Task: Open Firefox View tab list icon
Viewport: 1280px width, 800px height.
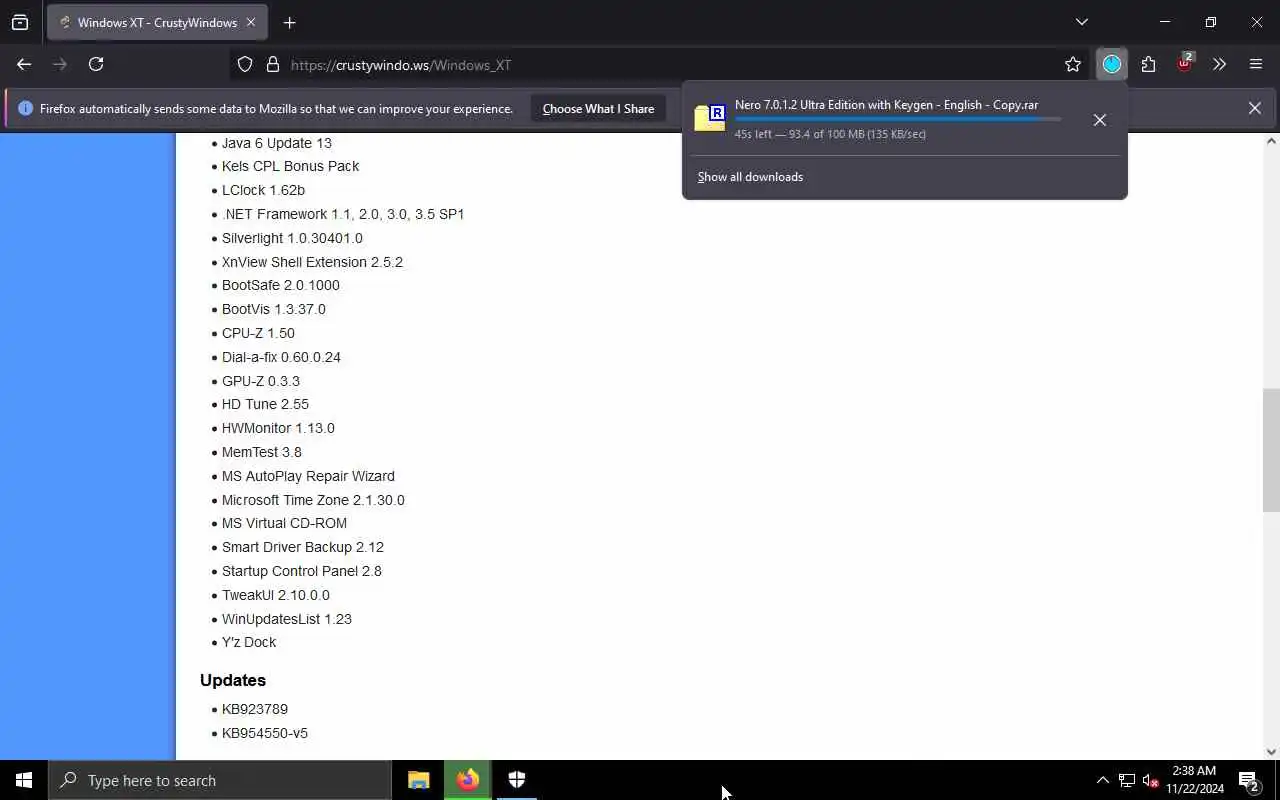Action: click(20, 22)
